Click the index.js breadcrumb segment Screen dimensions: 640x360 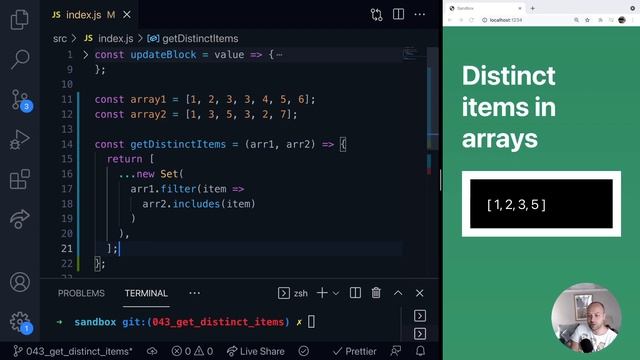(x=109, y=38)
